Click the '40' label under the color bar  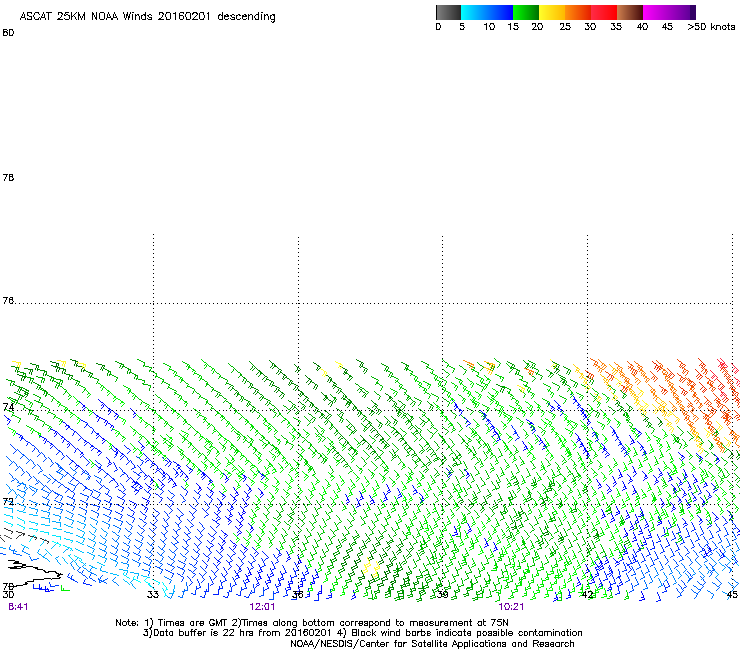pyautogui.click(x=642, y=27)
